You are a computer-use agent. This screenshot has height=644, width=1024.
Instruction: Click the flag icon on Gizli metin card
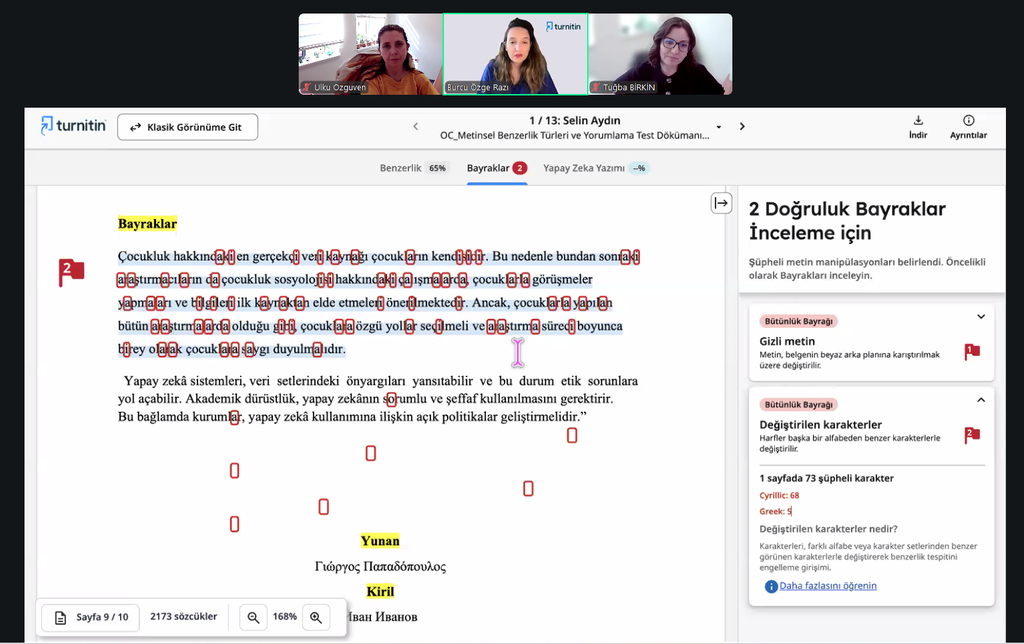[x=971, y=351]
